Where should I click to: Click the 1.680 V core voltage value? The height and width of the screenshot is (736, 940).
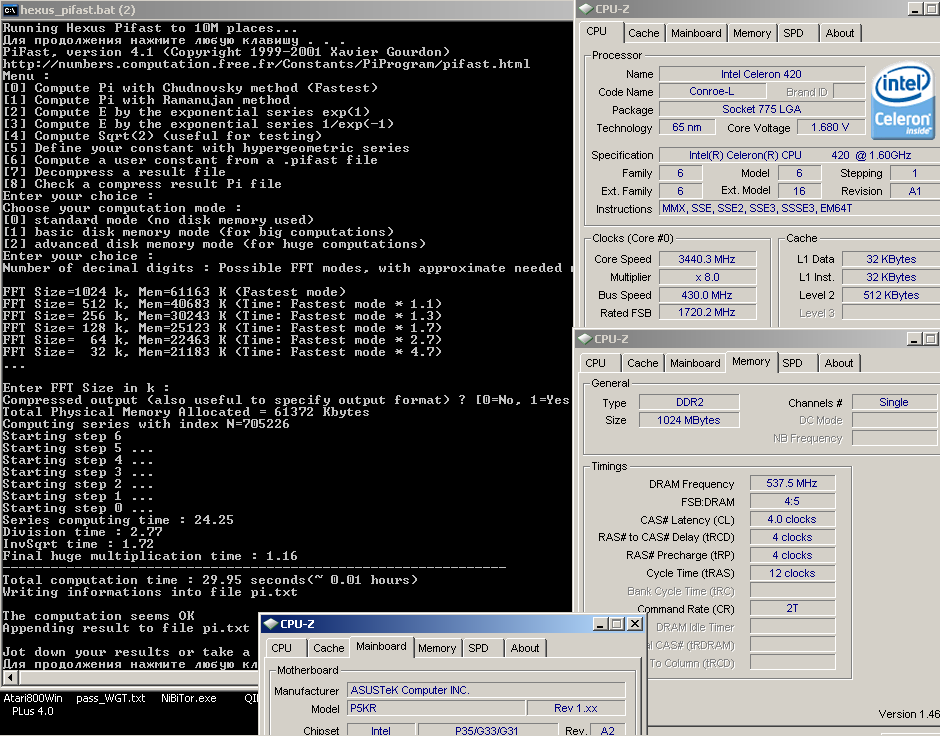830,127
